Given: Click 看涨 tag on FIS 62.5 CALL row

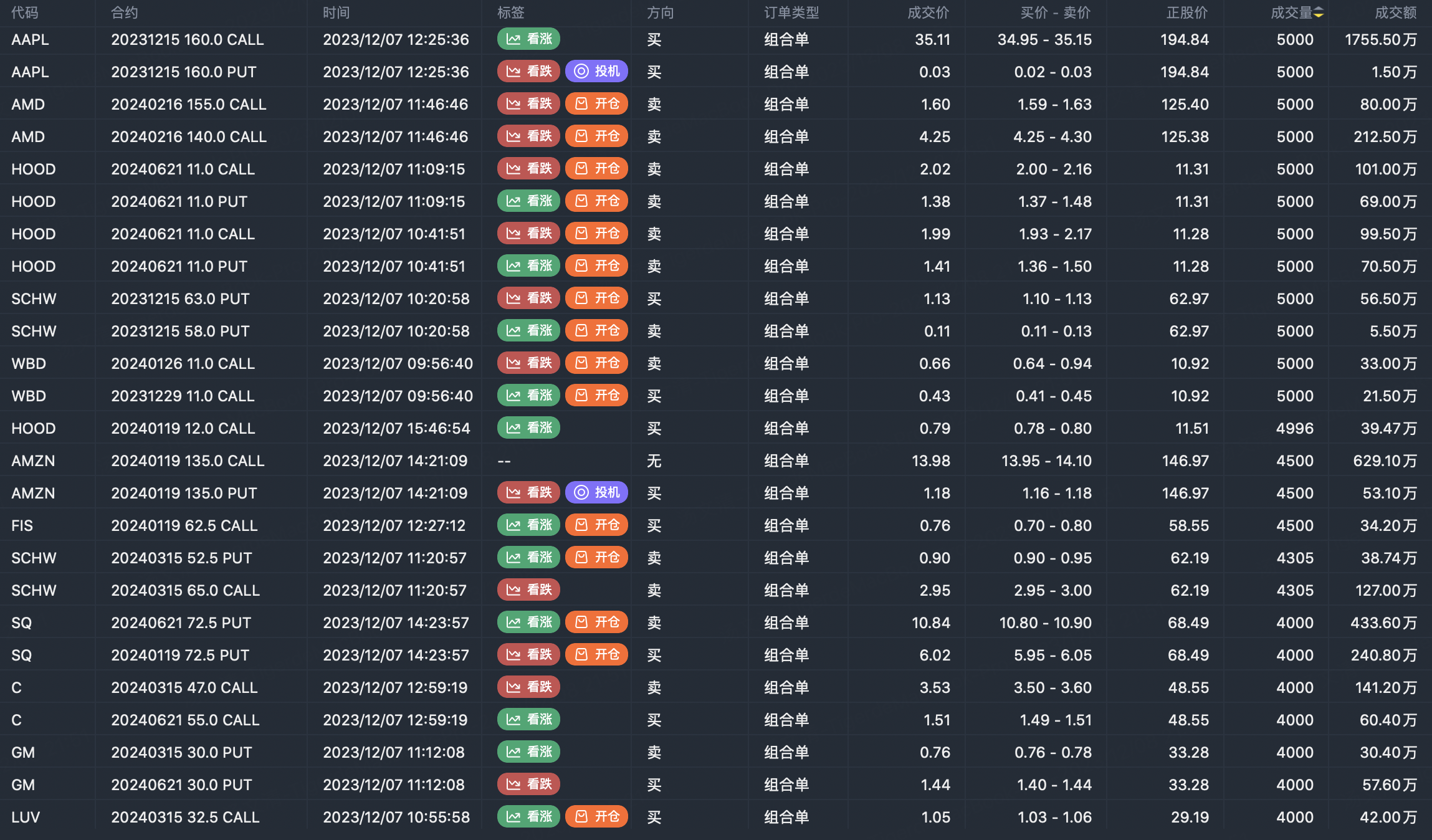Looking at the screenshot, I should coord(528,525).
